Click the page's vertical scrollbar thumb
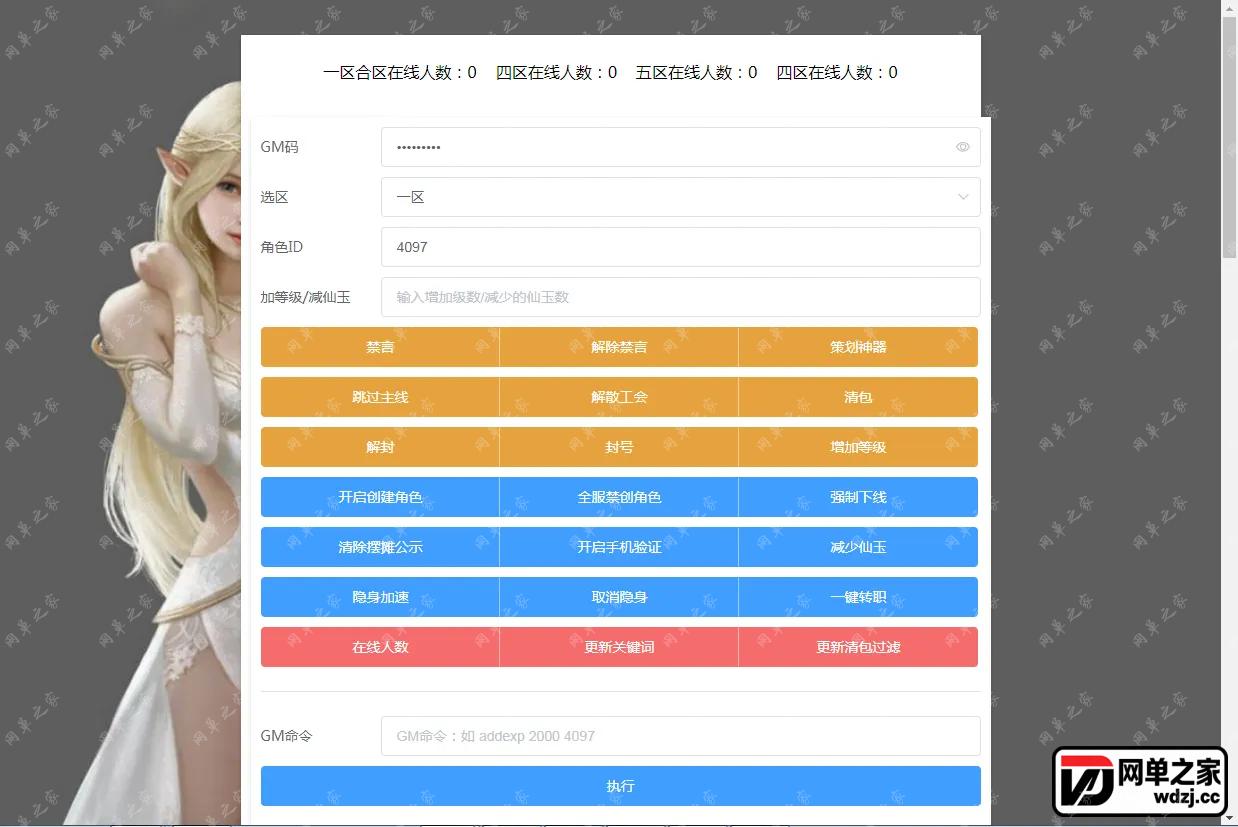Image resolution: width=1238 pixels, height=827 pixels. 1229,136
